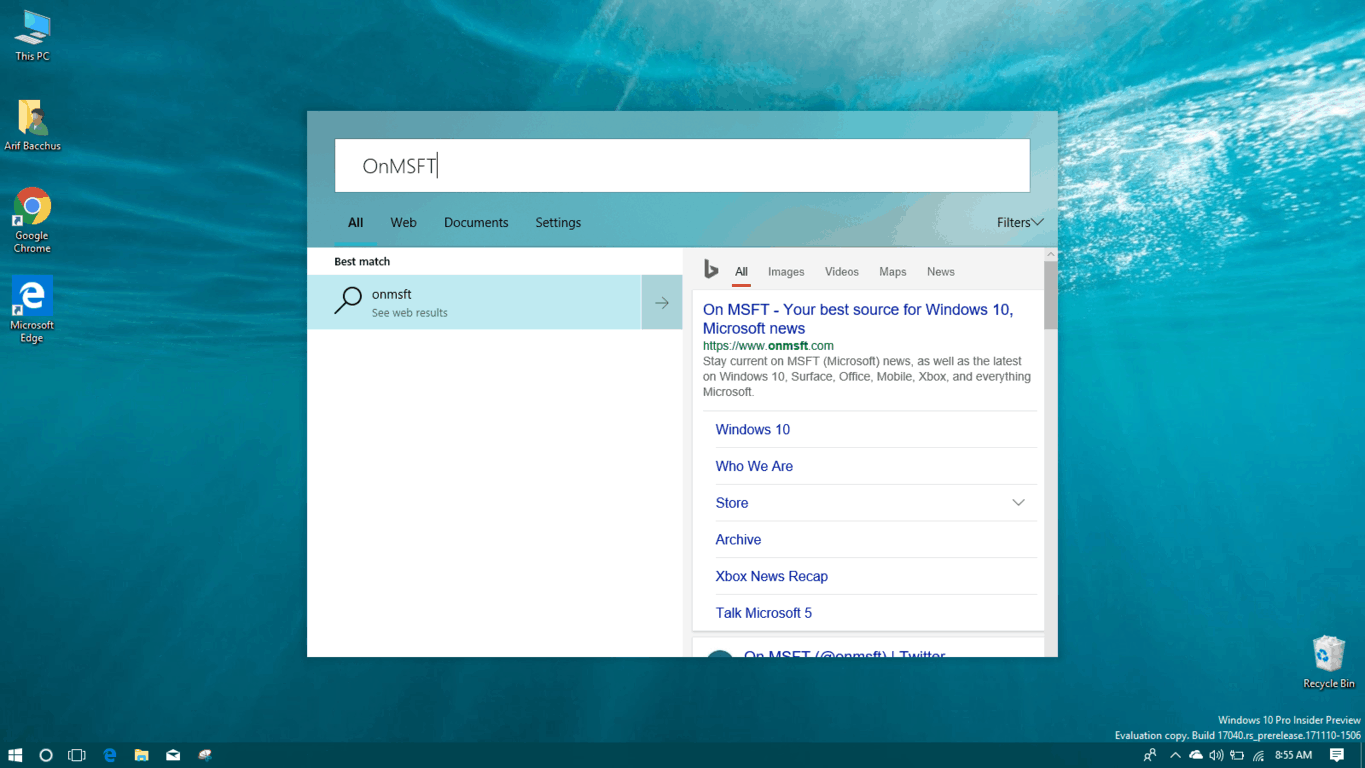Open the Who We Are sitelink

(754, 466)
